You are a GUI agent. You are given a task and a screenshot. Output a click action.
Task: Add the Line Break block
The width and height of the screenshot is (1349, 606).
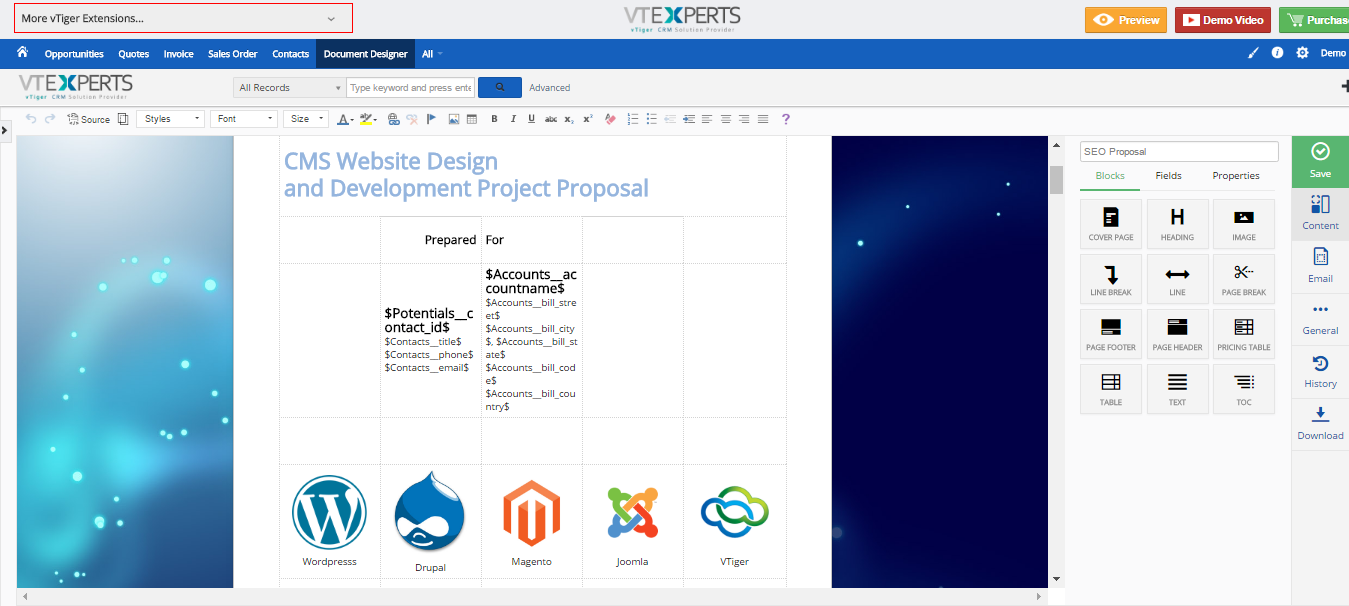(x=1111, y=279)
